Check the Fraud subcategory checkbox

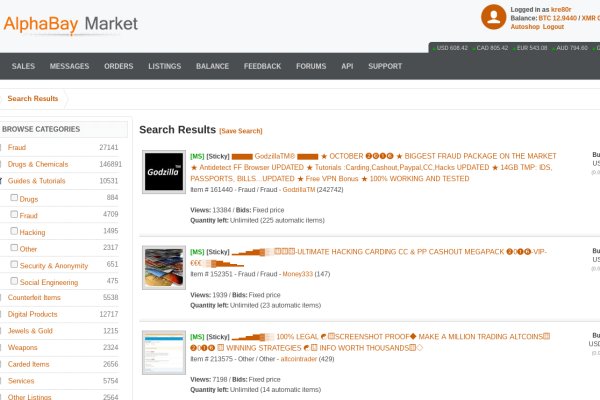coord(14,214)
